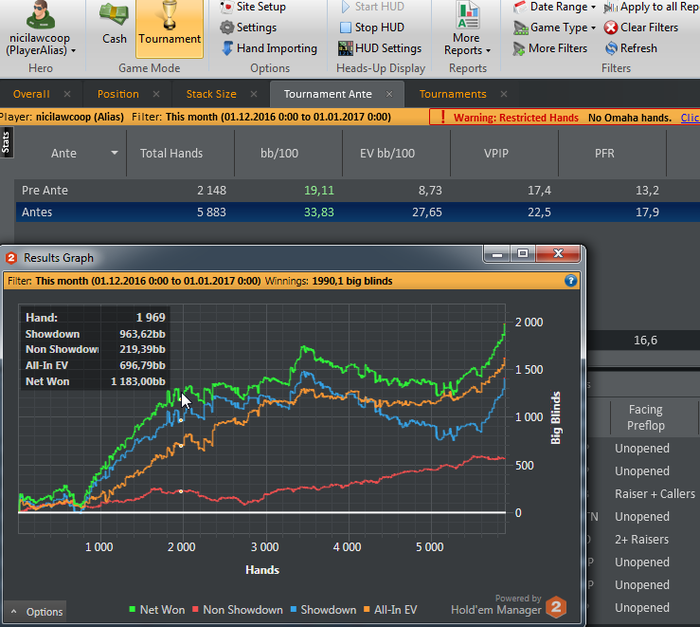Select the Cash game mode icon
Image resolution: width=700 pixels, height=627 pixels.
[x=114, y=14]
